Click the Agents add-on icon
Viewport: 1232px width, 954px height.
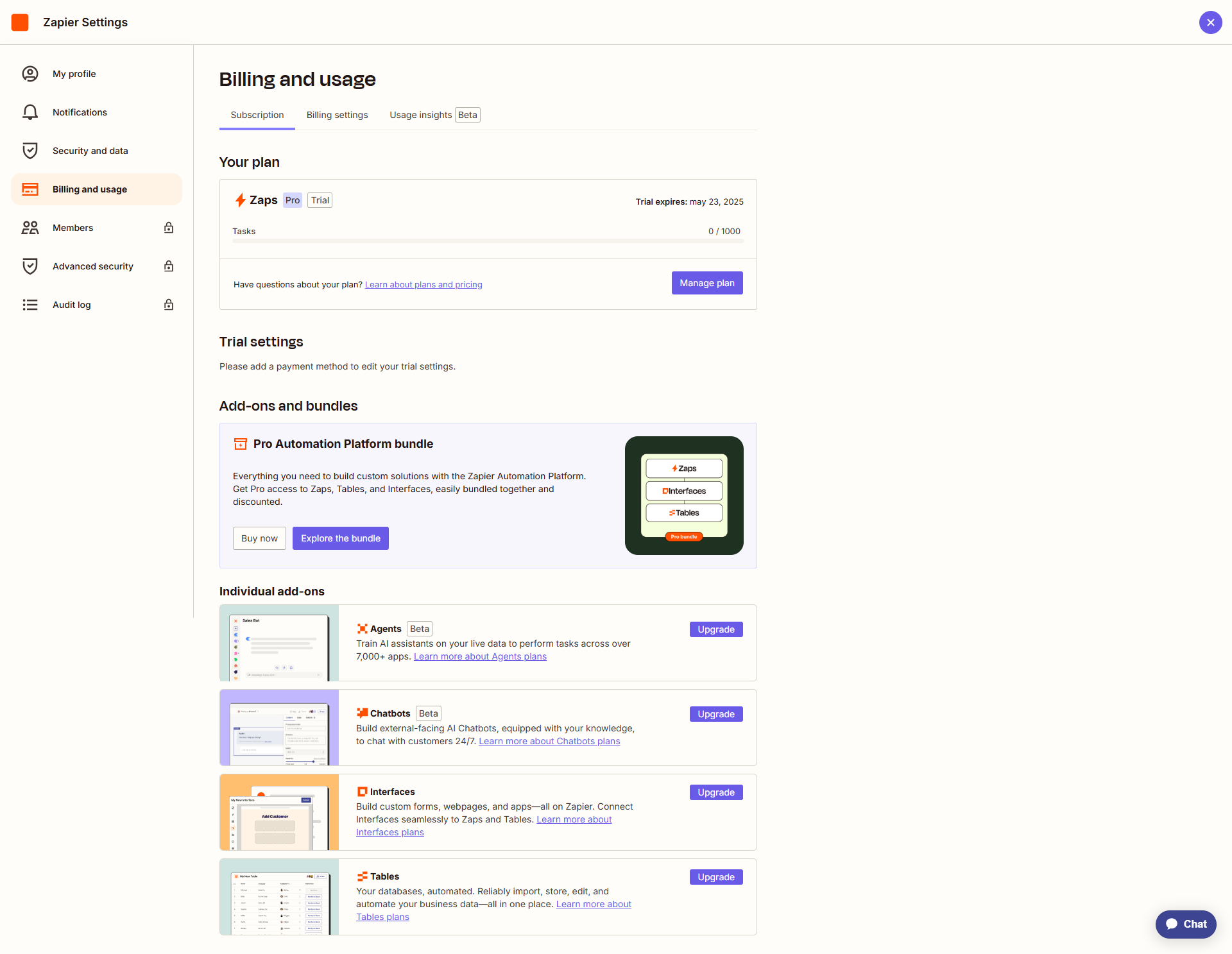[362, 629]
